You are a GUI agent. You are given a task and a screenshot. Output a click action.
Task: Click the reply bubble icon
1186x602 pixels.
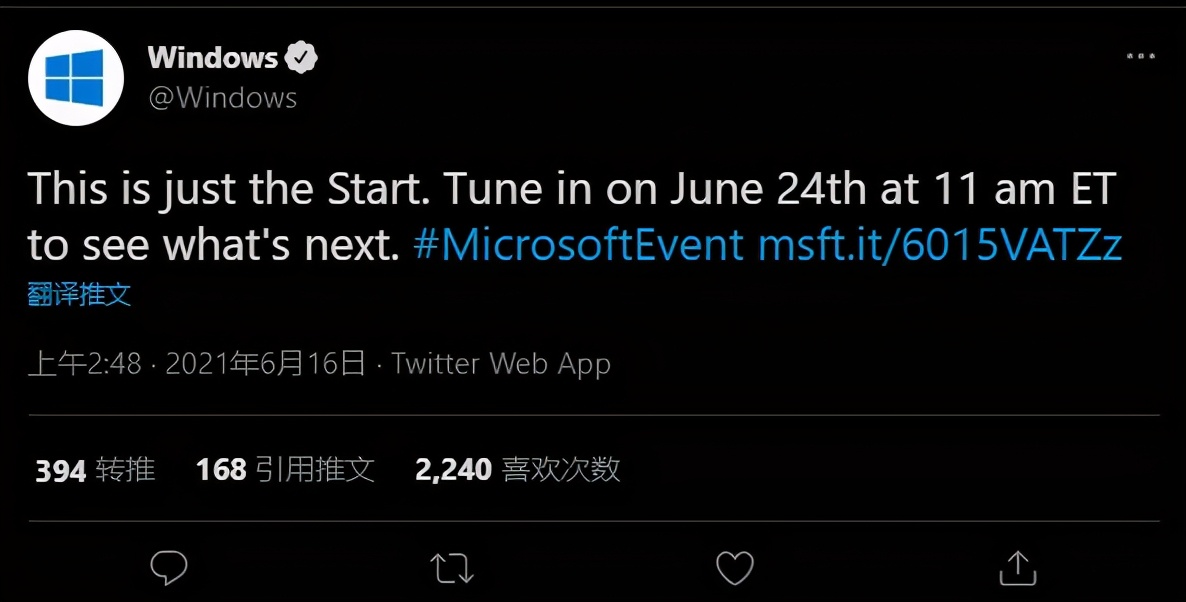[170, 567]
